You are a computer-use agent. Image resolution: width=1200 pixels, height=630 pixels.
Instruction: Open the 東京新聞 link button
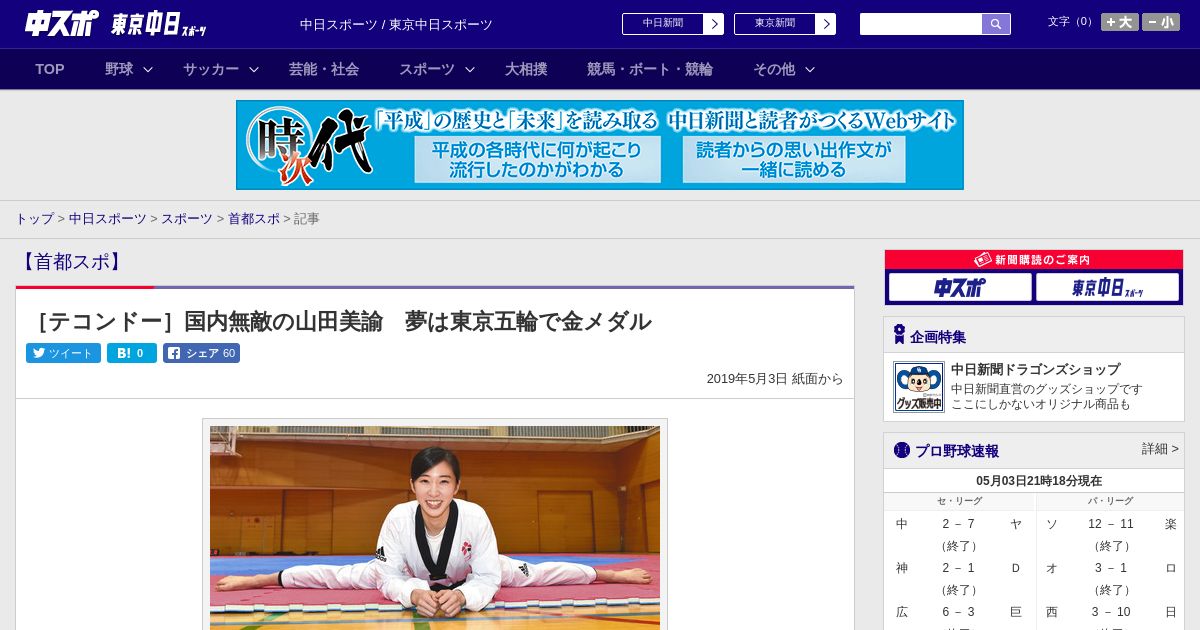coord(774,24)
